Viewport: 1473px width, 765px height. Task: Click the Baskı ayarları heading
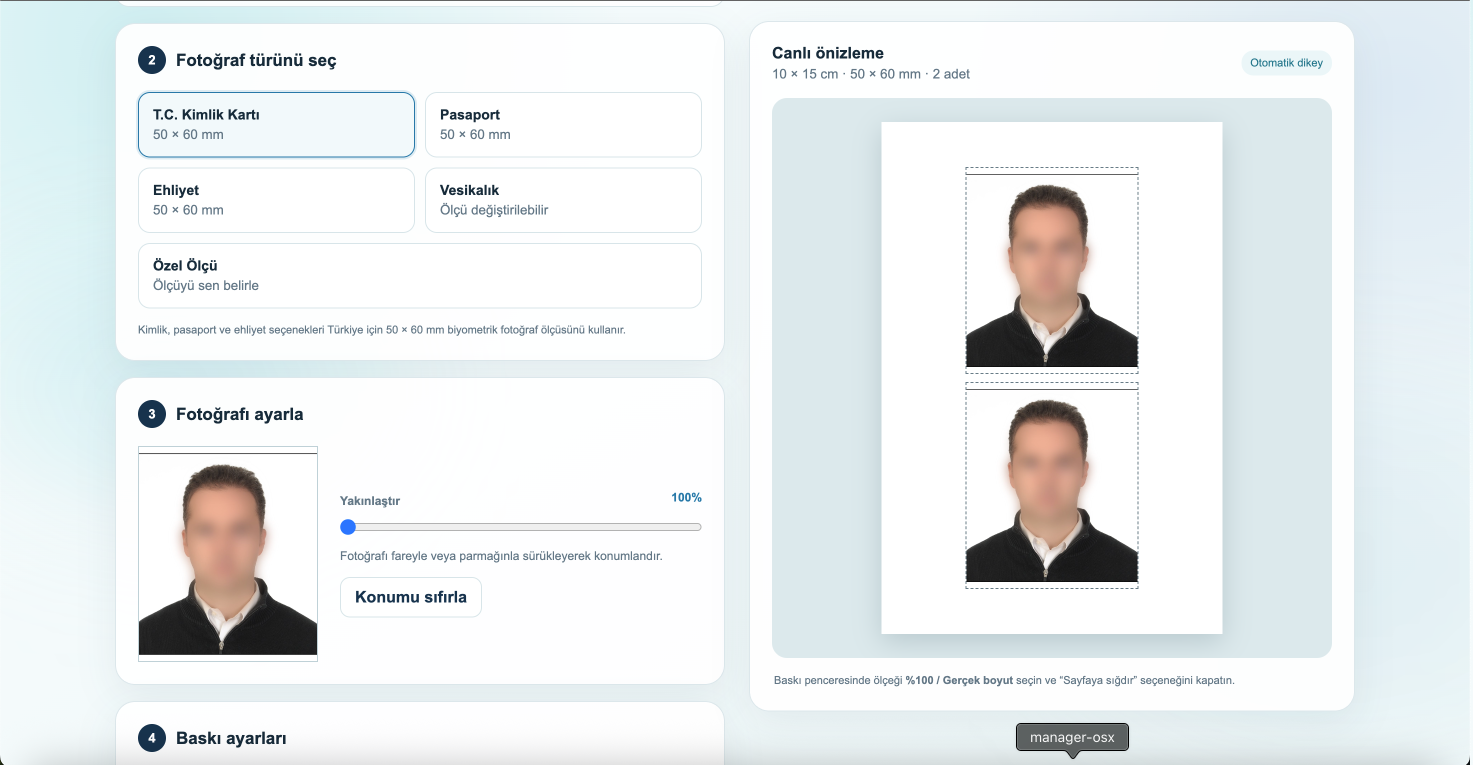[231, 738]
